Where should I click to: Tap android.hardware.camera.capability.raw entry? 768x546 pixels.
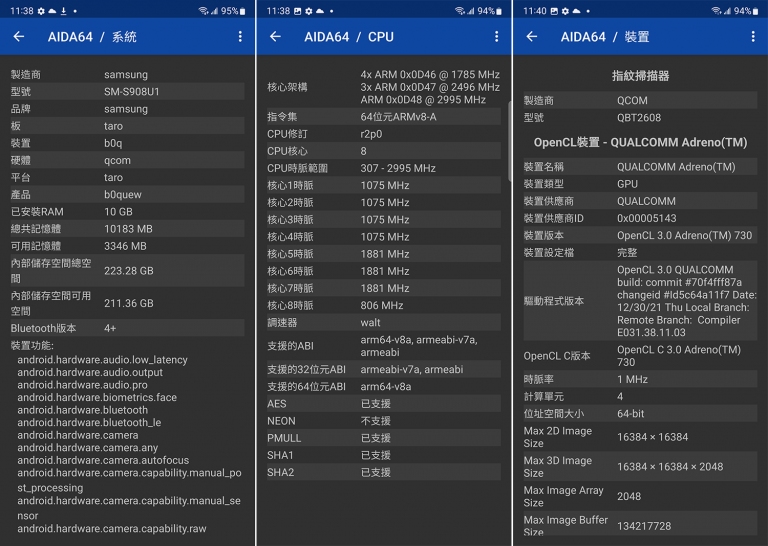pyautogui.click(x=112, y=528)
